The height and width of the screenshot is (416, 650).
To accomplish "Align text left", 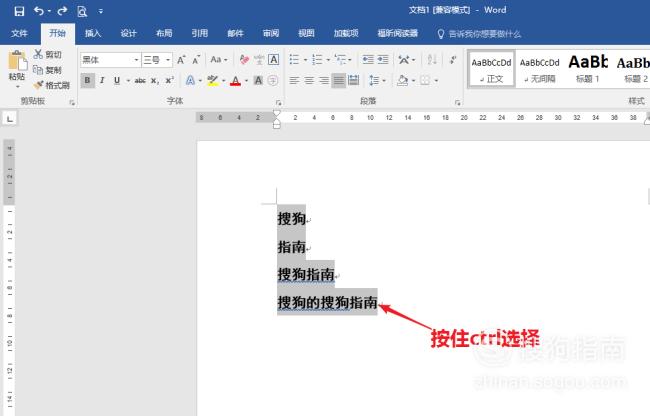I will pyautogui.click(x=294, y=80).
